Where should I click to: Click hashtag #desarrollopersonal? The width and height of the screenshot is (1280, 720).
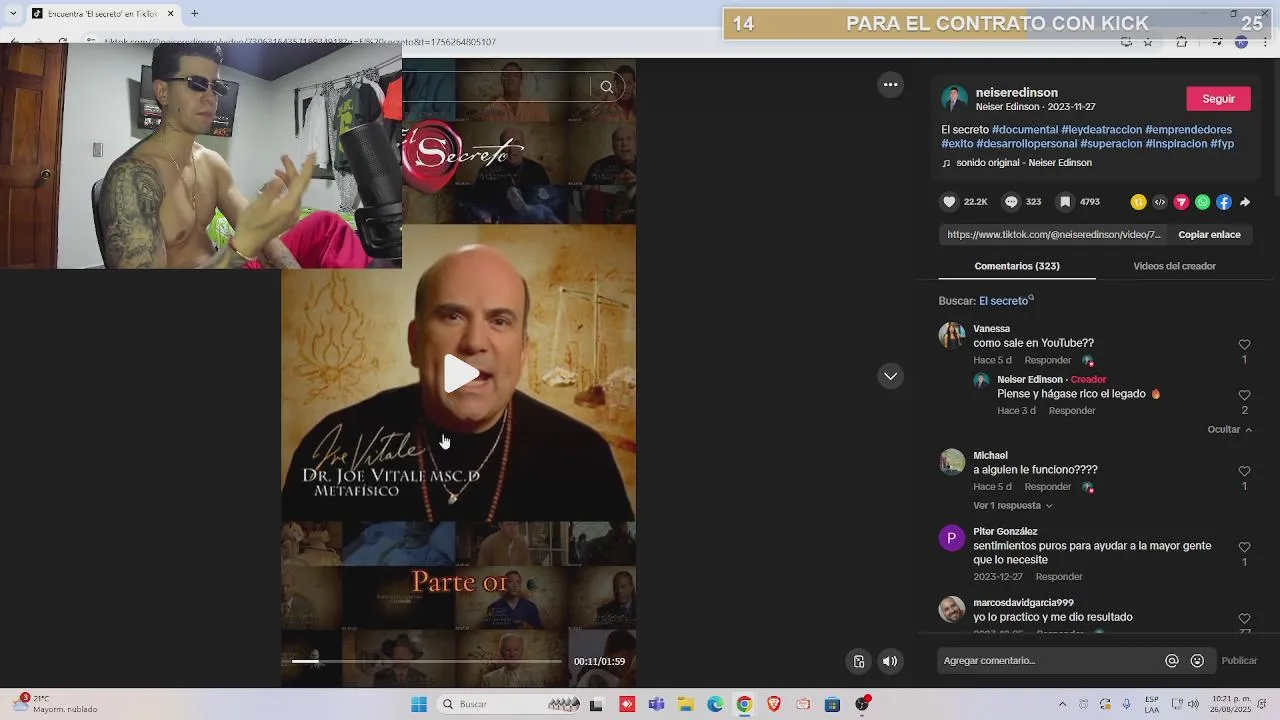coord(1027,144)
